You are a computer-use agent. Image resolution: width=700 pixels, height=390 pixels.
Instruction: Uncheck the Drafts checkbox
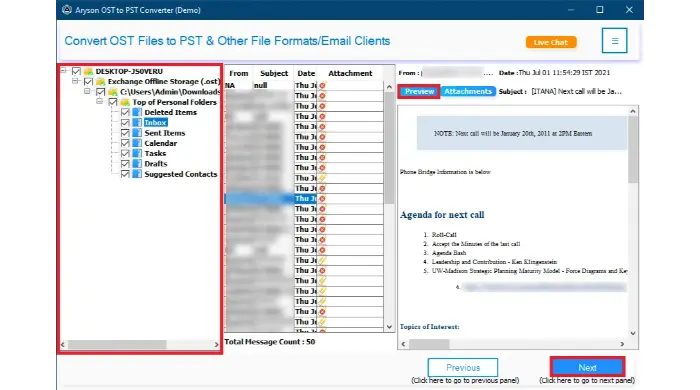pos(125,164)
